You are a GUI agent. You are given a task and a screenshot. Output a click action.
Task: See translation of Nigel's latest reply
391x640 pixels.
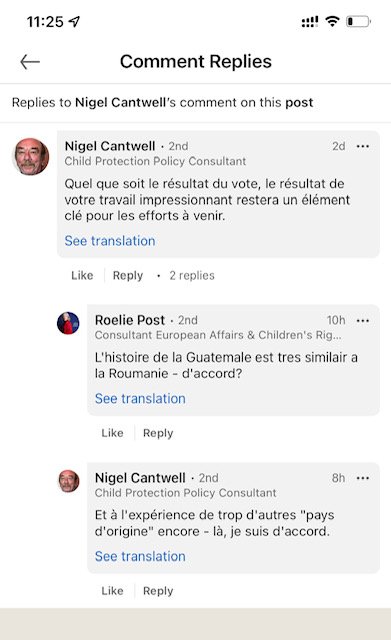tap(140, 556)
